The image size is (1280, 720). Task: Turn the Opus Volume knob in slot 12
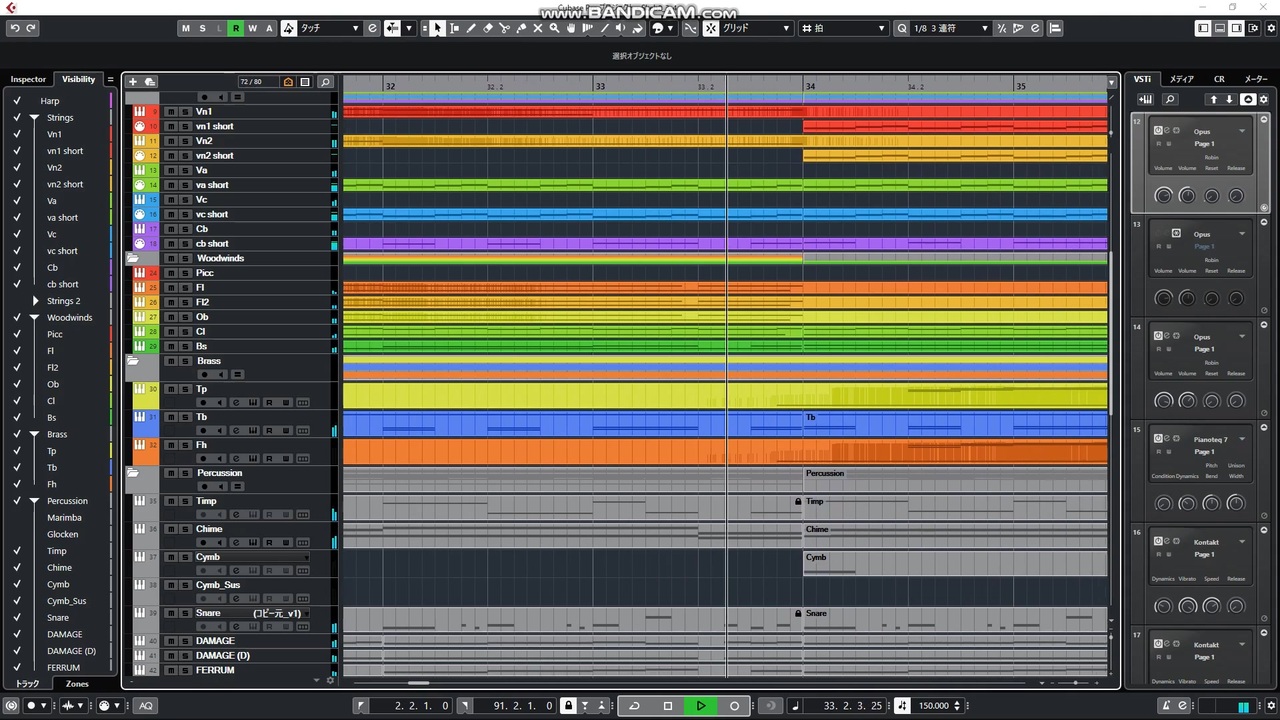(1163, 196)
